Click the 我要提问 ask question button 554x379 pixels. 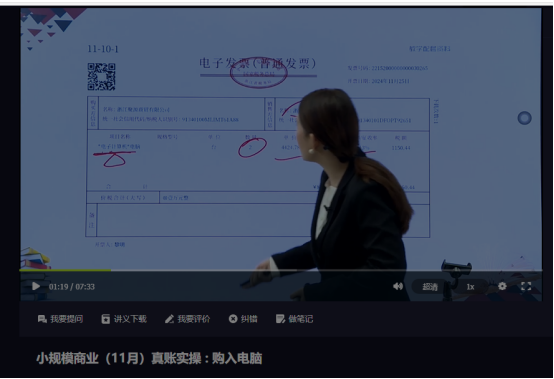pos(60,319)
